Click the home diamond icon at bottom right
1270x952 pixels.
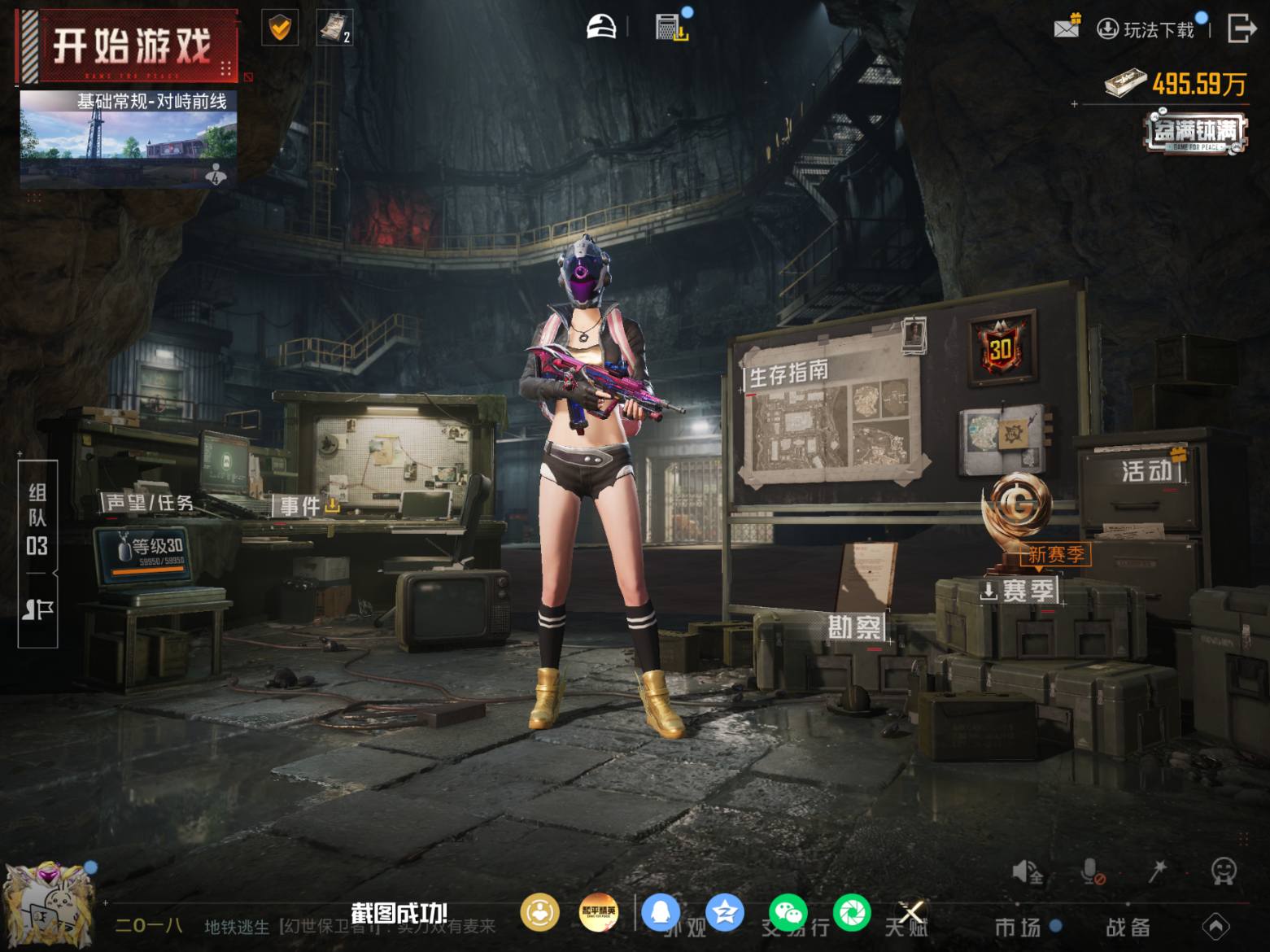(1216, 926)
